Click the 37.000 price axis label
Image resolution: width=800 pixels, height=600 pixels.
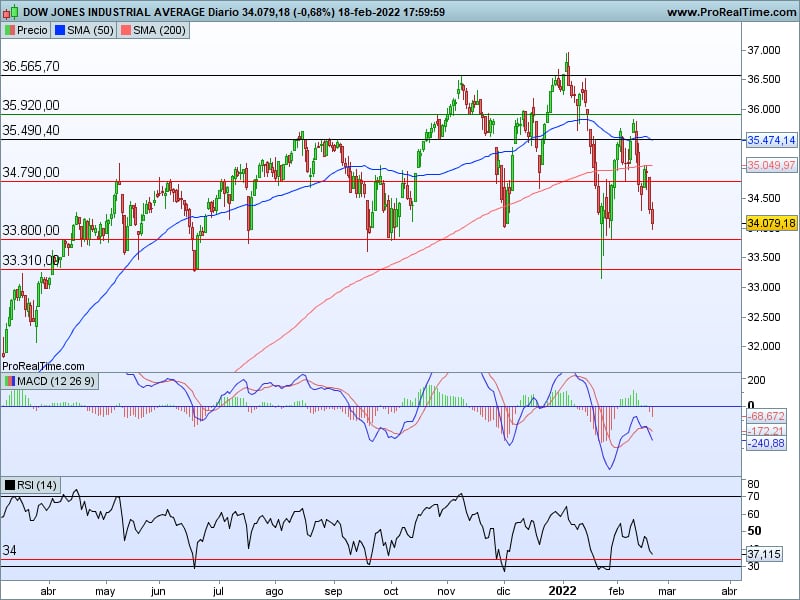click(764, 50)
